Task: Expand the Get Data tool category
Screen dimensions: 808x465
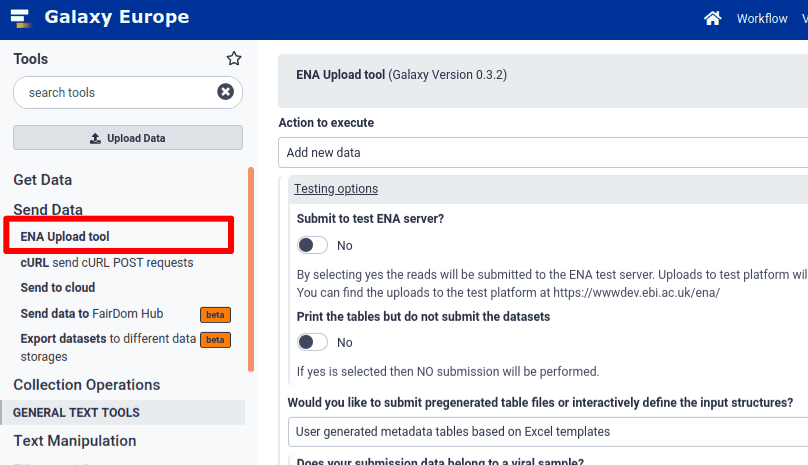Action: 43,180
